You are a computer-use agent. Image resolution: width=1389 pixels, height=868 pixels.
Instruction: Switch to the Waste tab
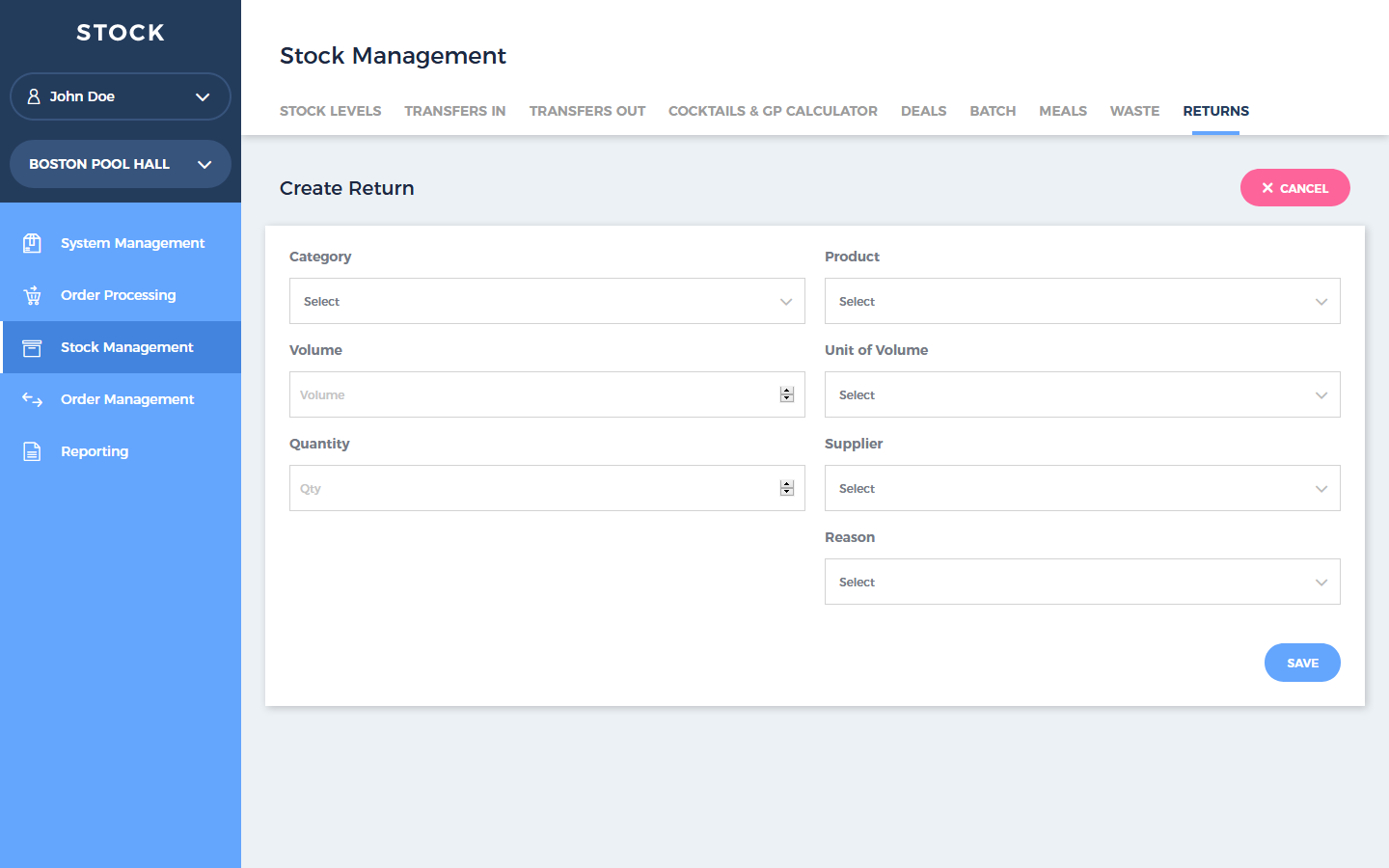[x=1134, y=111]
